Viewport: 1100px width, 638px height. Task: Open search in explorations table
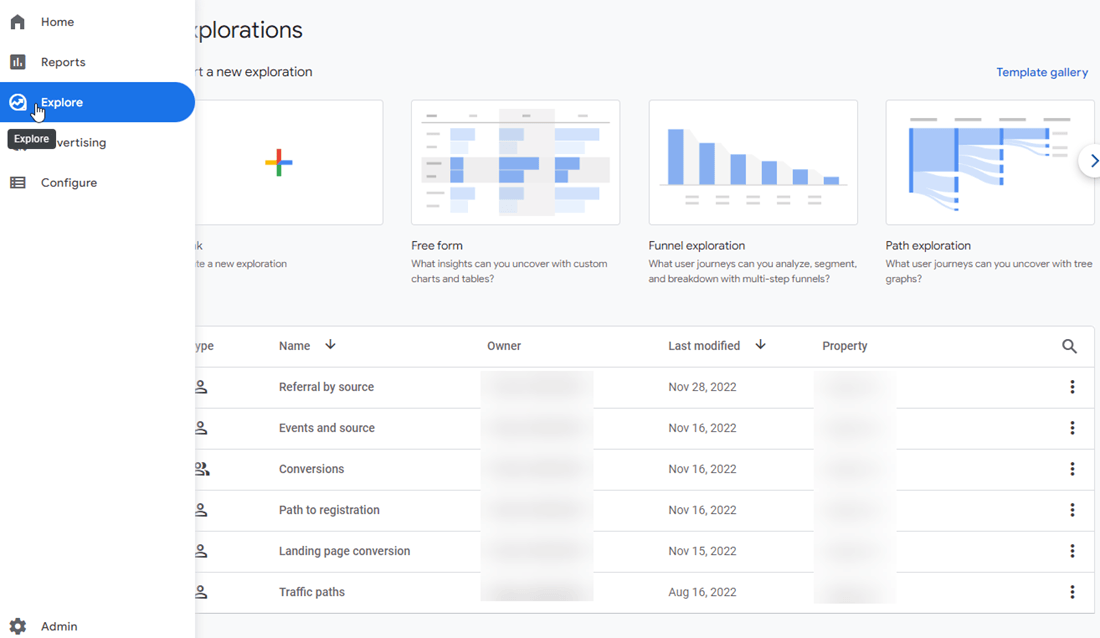1069,346
